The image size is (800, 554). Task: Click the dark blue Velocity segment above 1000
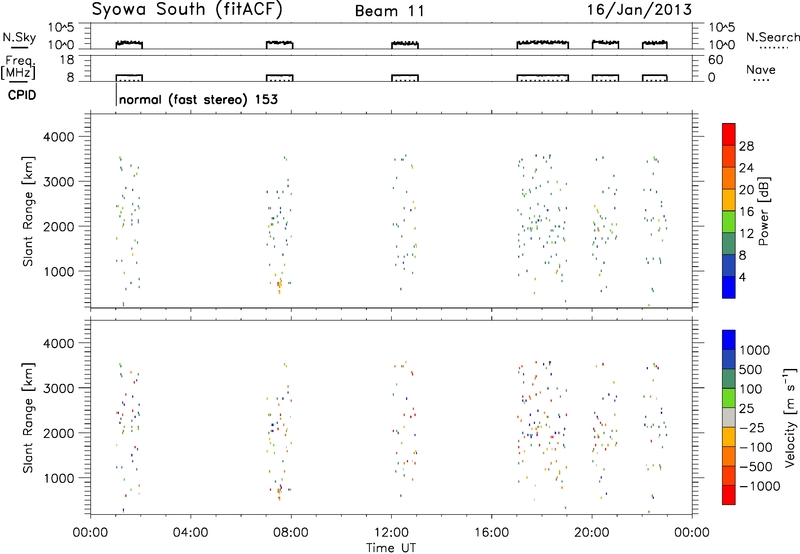coord(729,340)
